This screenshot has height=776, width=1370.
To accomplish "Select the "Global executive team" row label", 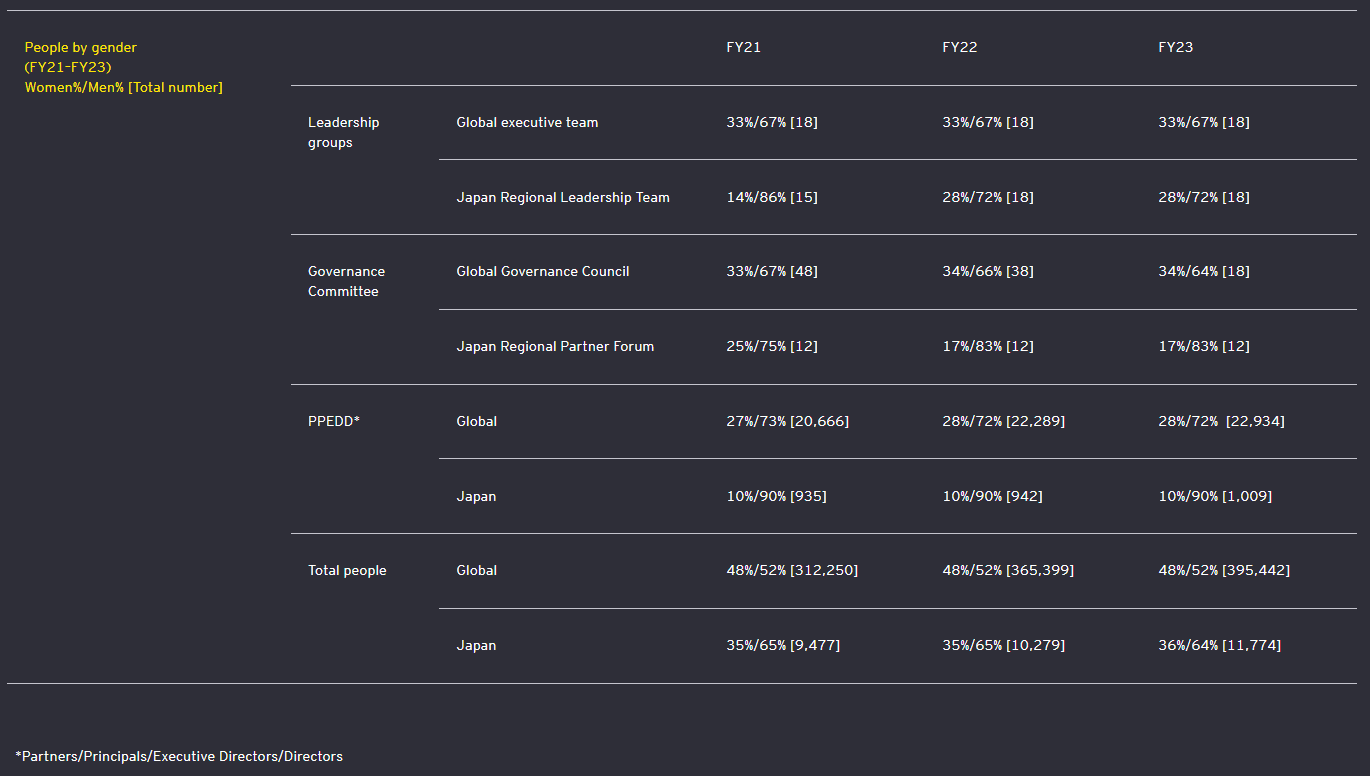I will [x=527, y=123].
